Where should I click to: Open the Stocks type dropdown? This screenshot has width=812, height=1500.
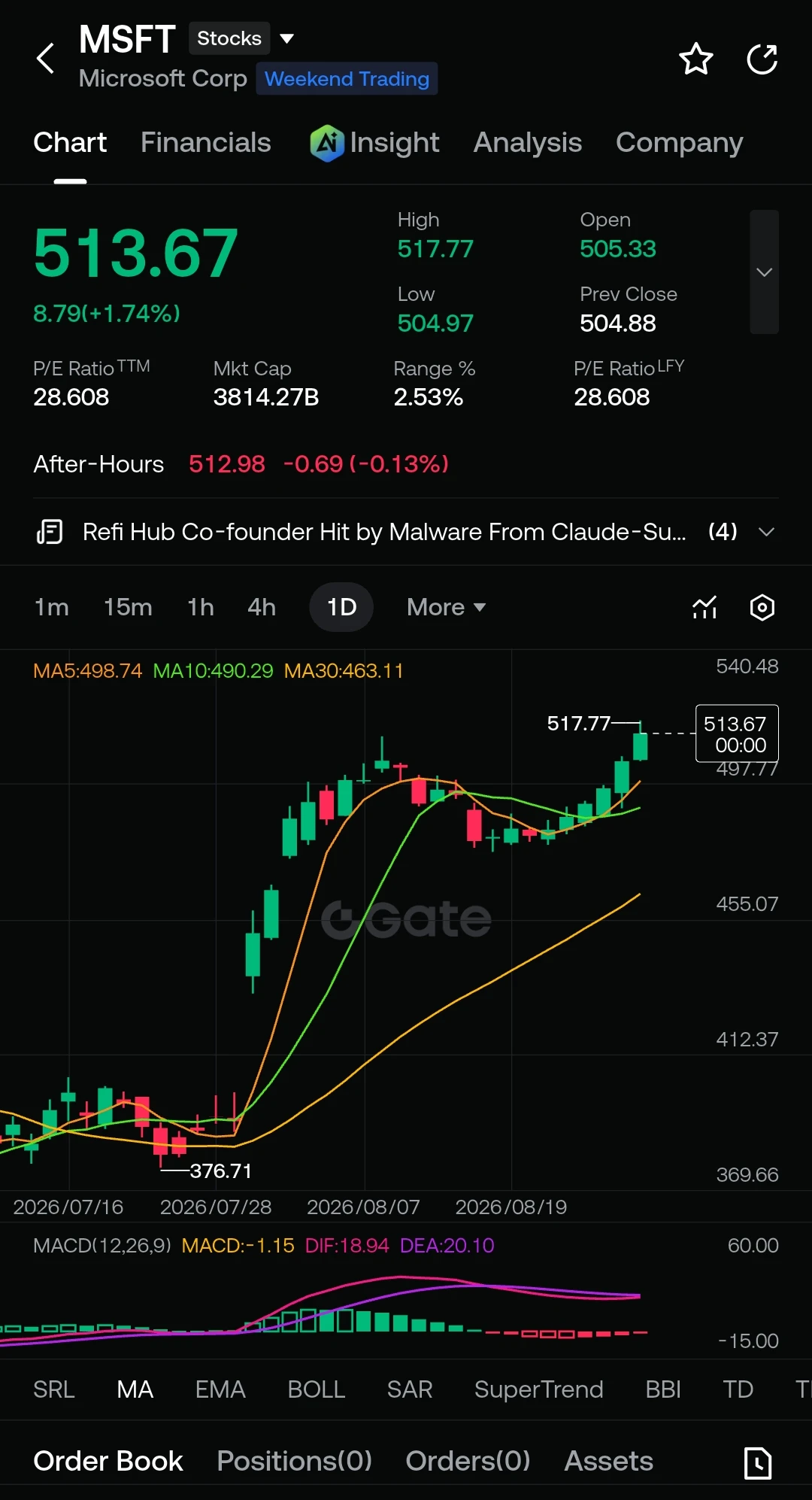(242, 38)
